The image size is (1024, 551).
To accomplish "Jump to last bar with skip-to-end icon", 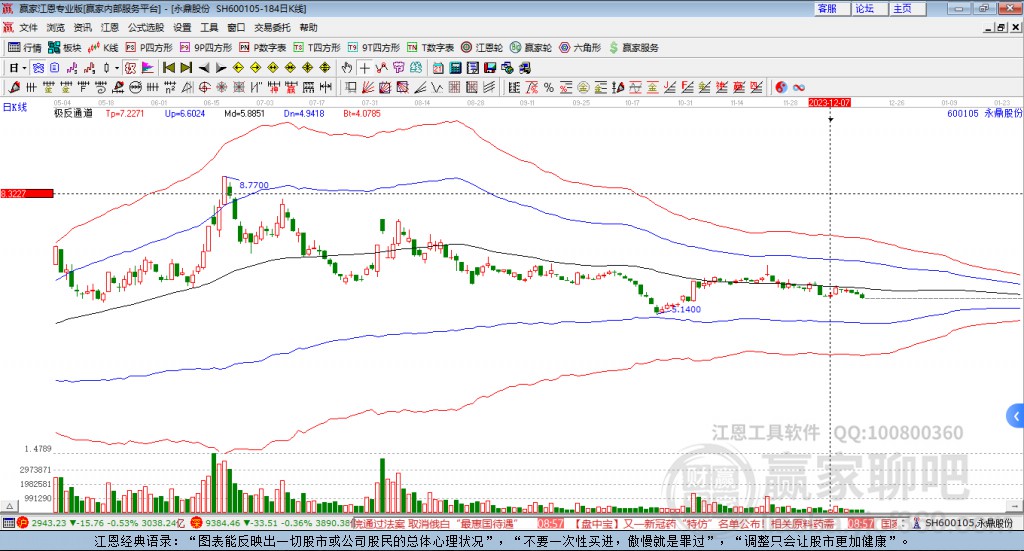I will pos(186,68).
